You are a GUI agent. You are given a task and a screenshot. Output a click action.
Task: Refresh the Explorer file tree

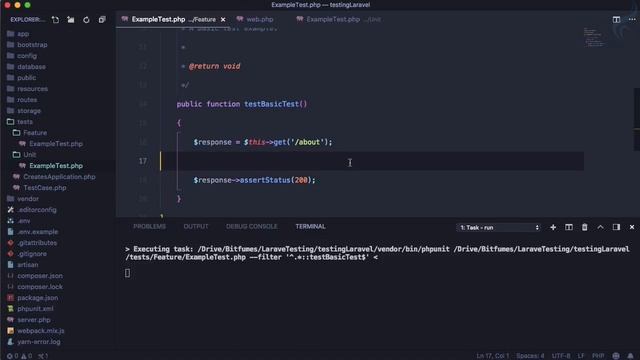pyautogui.click(x=86, y=20)
